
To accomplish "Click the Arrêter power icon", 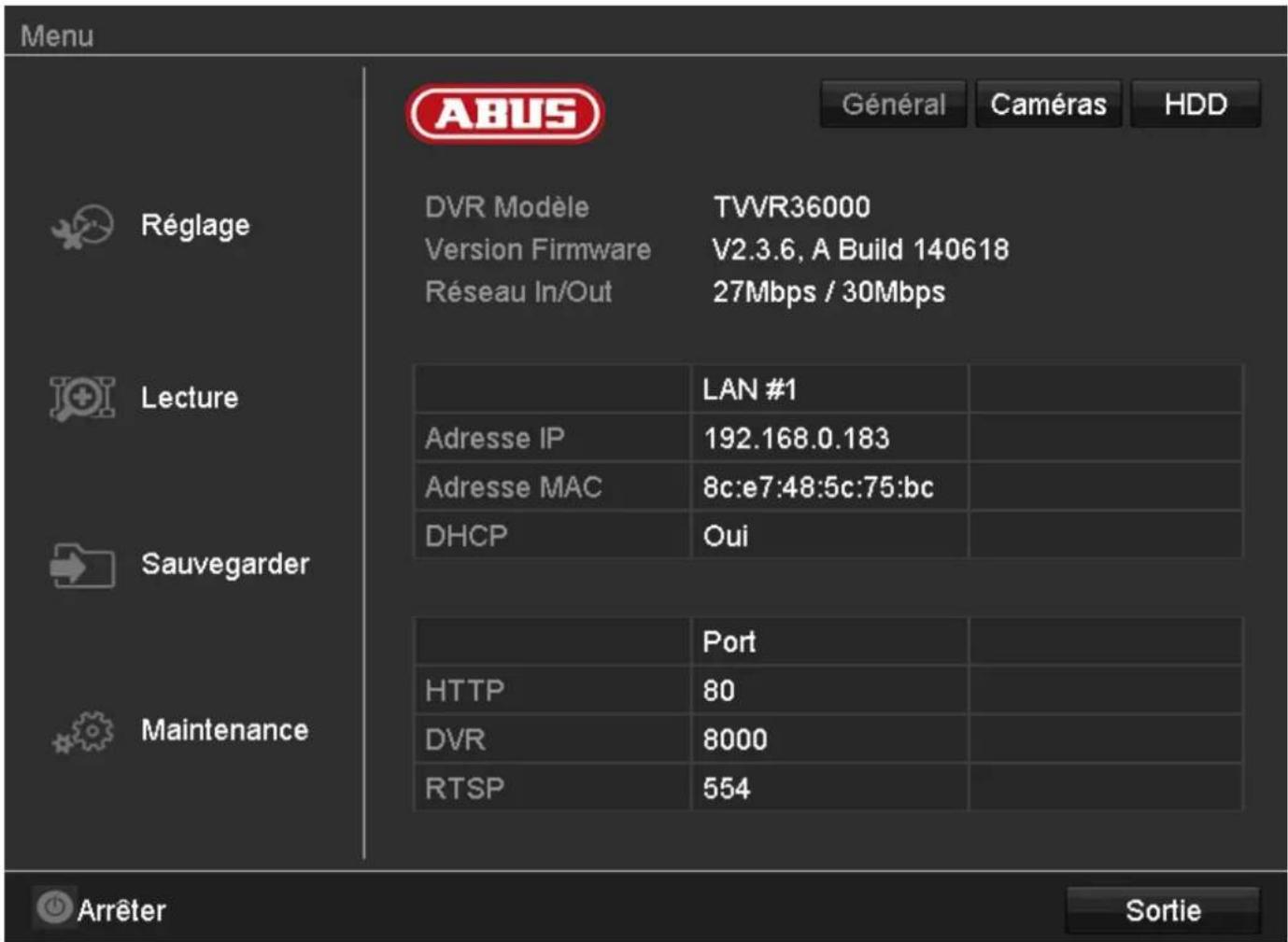I will click(54, 907).
